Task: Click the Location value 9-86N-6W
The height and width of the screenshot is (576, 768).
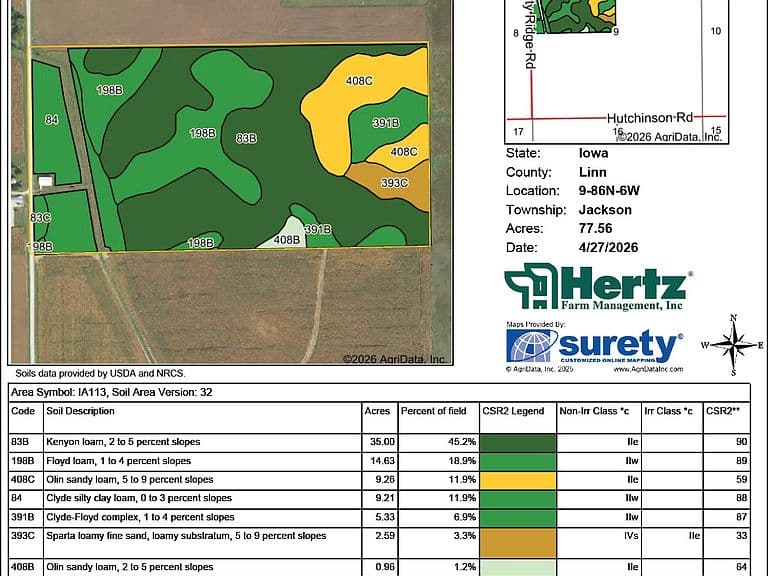Action: 609,191
